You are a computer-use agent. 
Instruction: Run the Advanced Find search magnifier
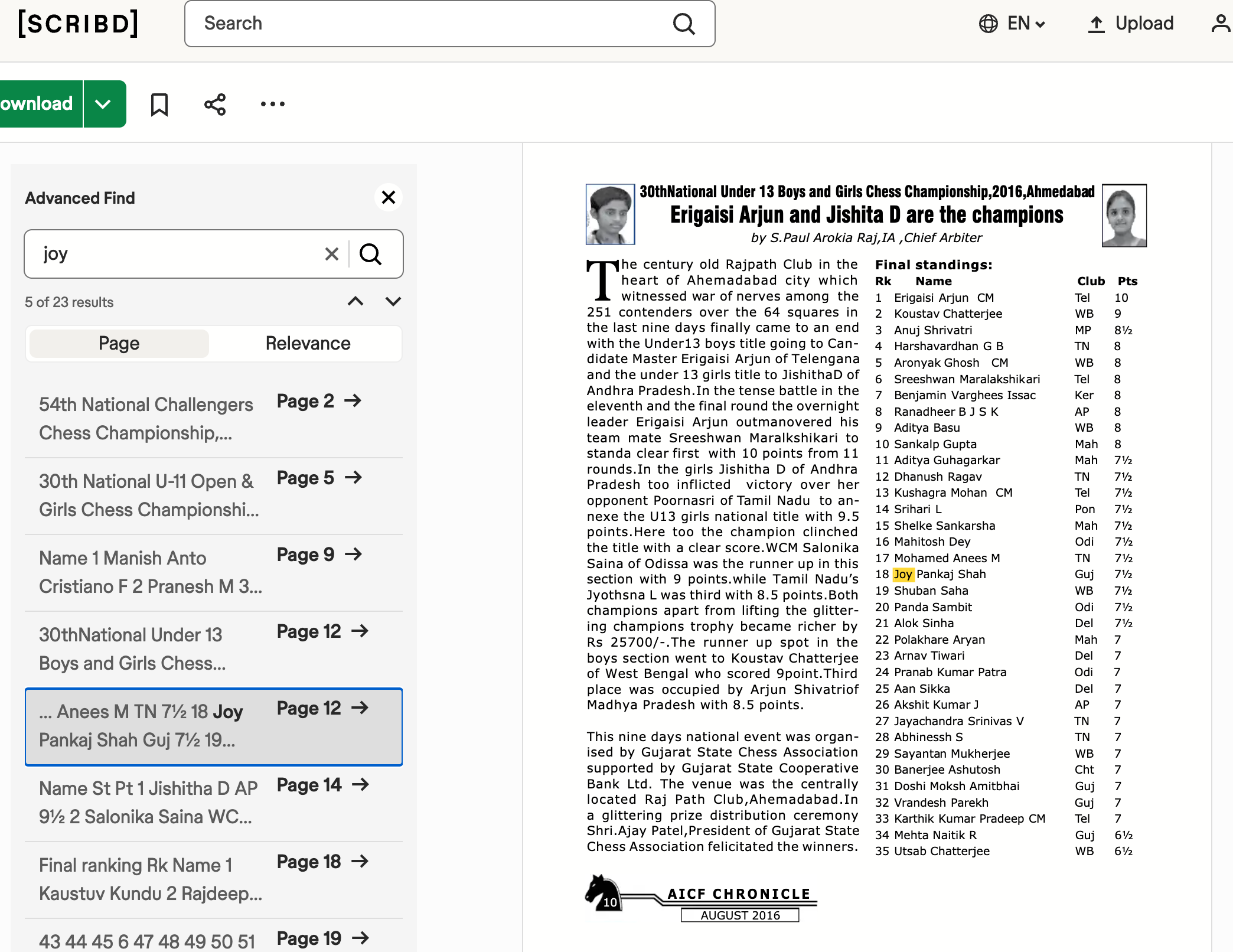pyautogui.click(x=371, y=254)
